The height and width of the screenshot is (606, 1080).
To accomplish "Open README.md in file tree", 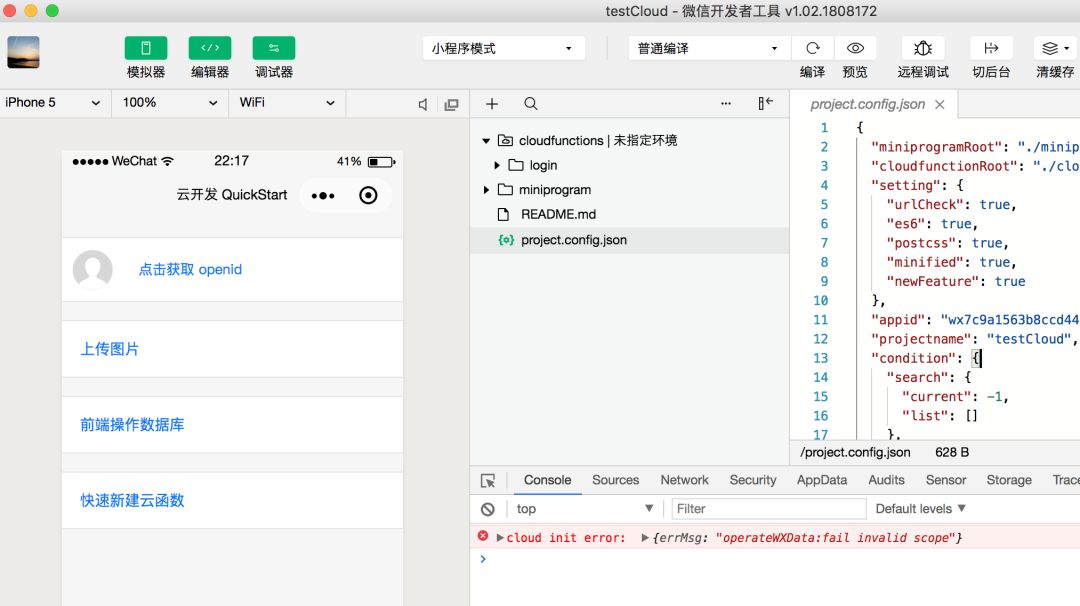I will coord(558,214).
